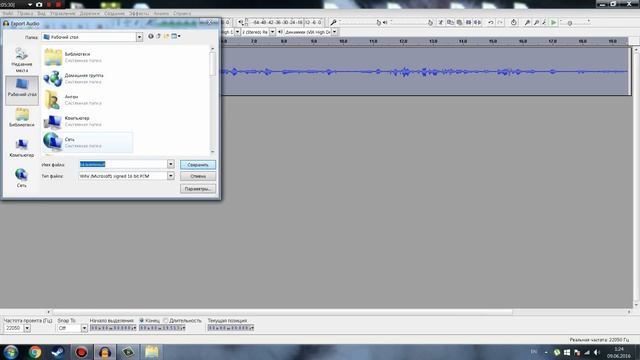Open the Файл menu
The height and width of the screenshot is (360, 640).
(x=7, y=13)
